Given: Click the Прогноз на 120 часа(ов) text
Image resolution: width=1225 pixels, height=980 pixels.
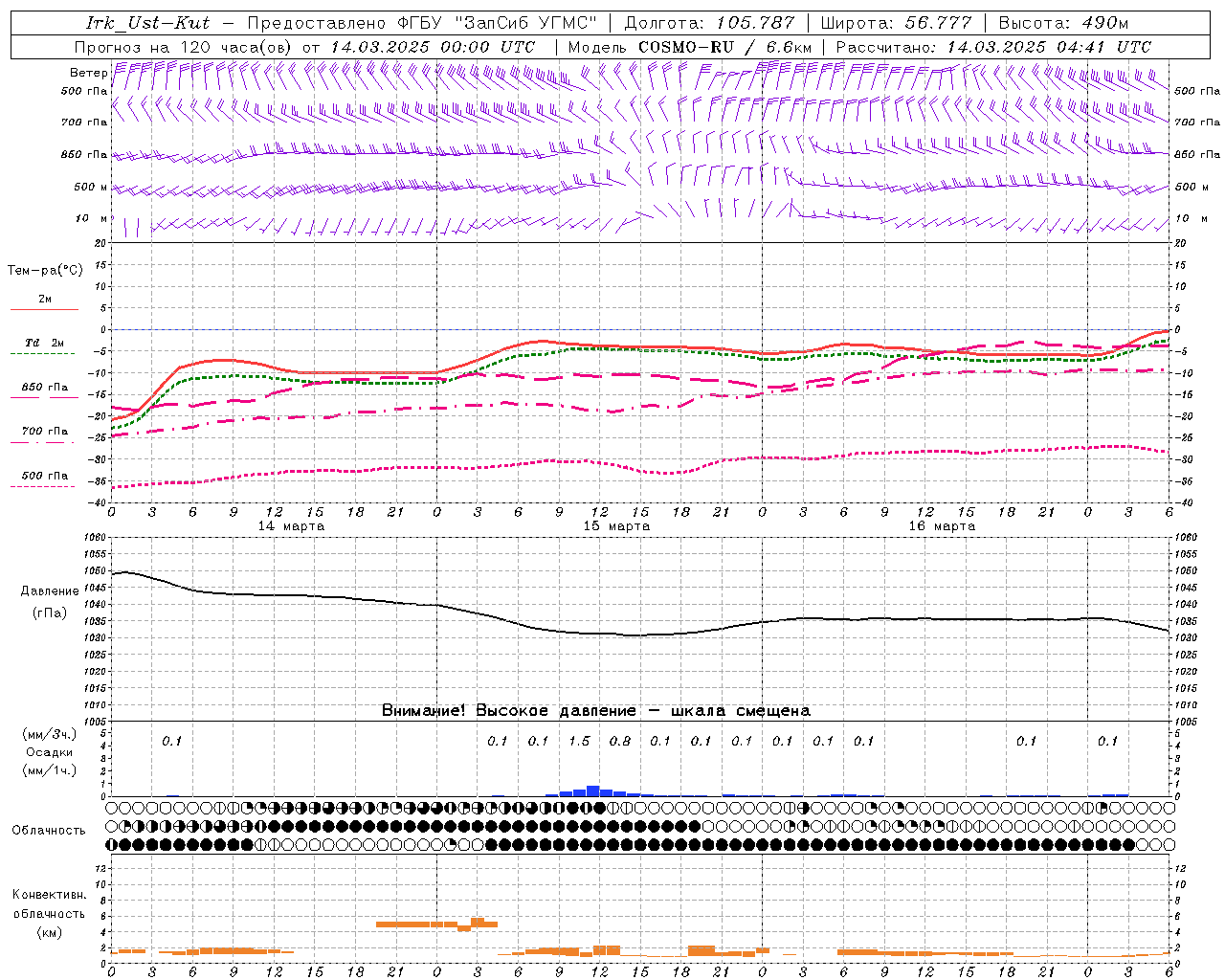Looking at the screenshot, I should (185, 47).
